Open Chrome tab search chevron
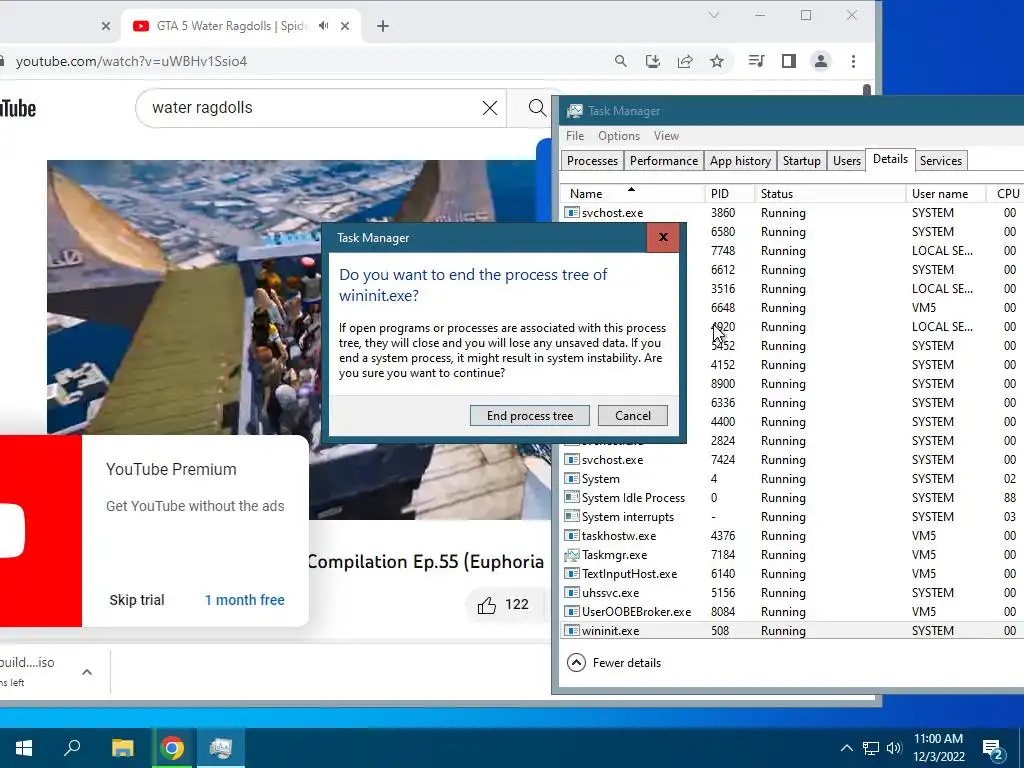The height and width of the screenshot is (768, 1024). pyautogui.click(x=714, y=15)
